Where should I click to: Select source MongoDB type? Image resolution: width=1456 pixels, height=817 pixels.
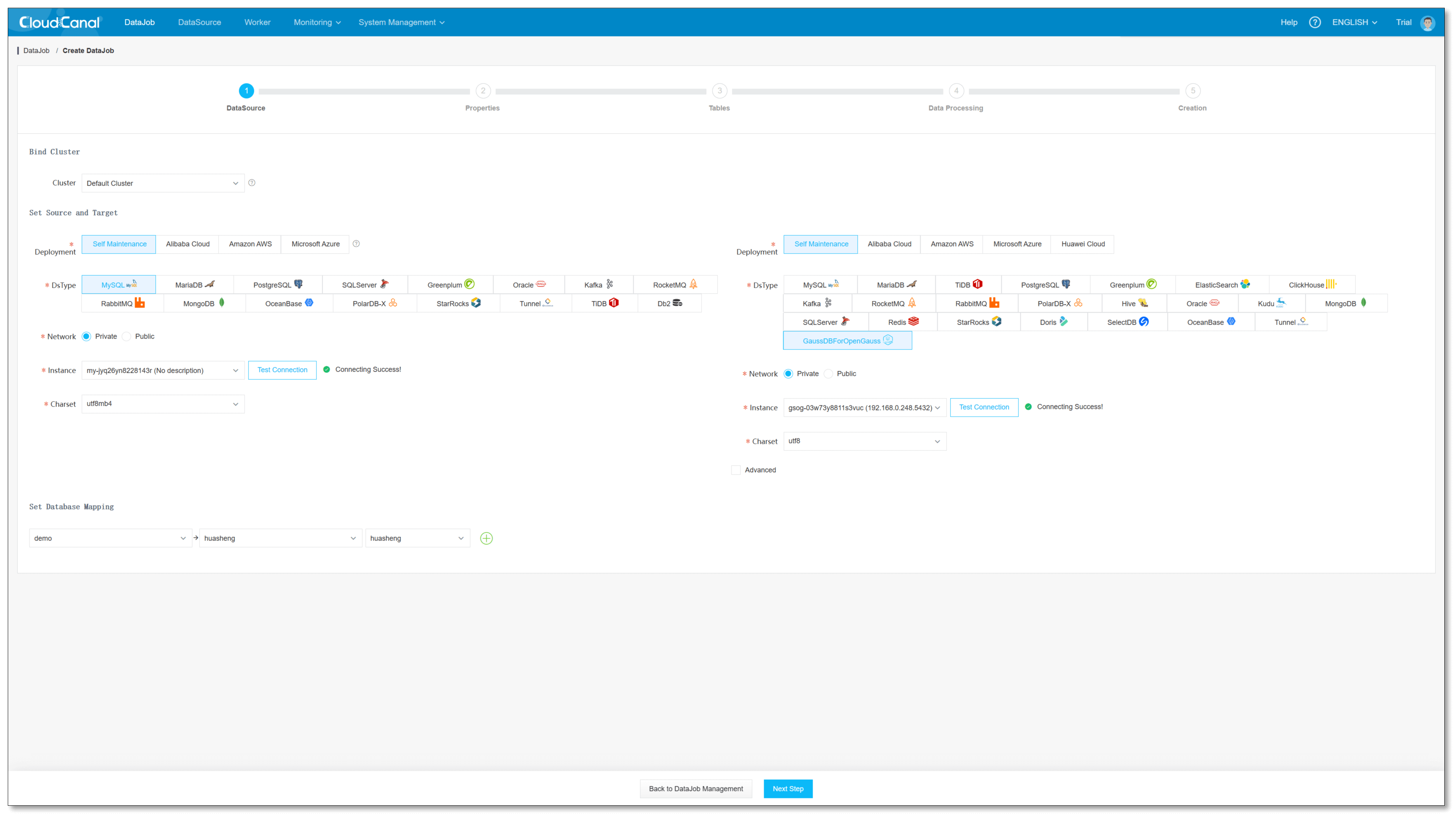click(x=204, y=304)
